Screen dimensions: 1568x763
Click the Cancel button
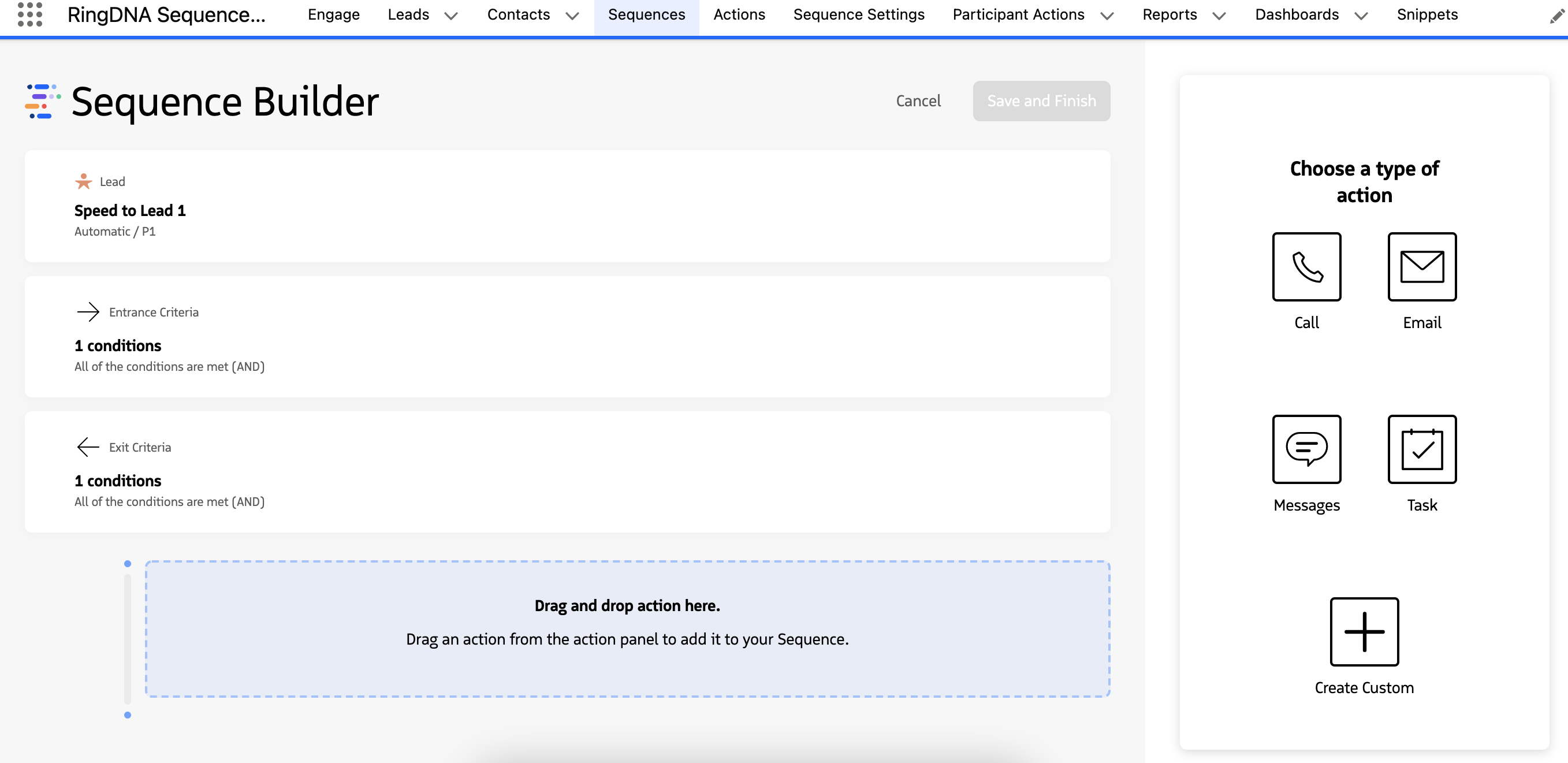pos(918,101)
